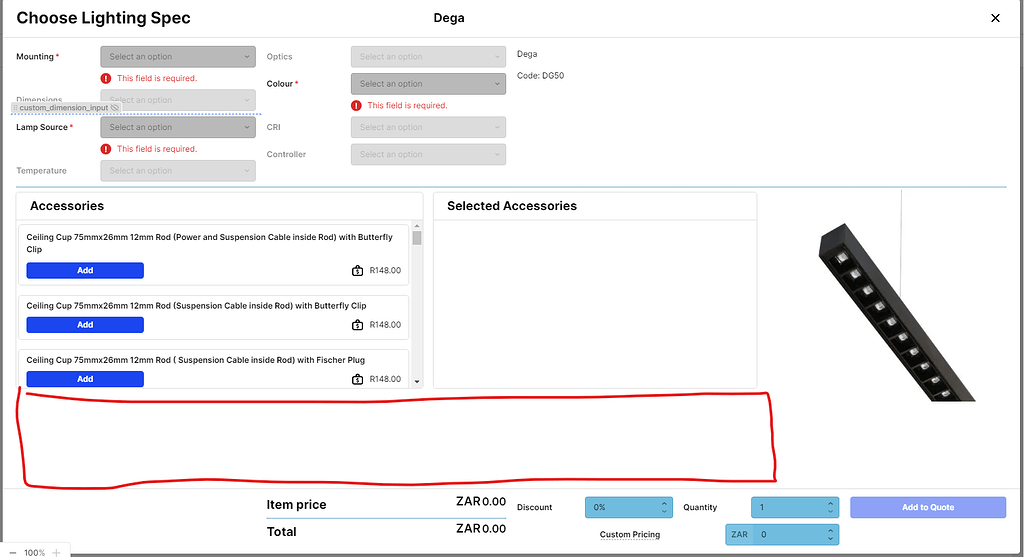
Task: Click the Accessories panel heading
Action: (67, 206)
